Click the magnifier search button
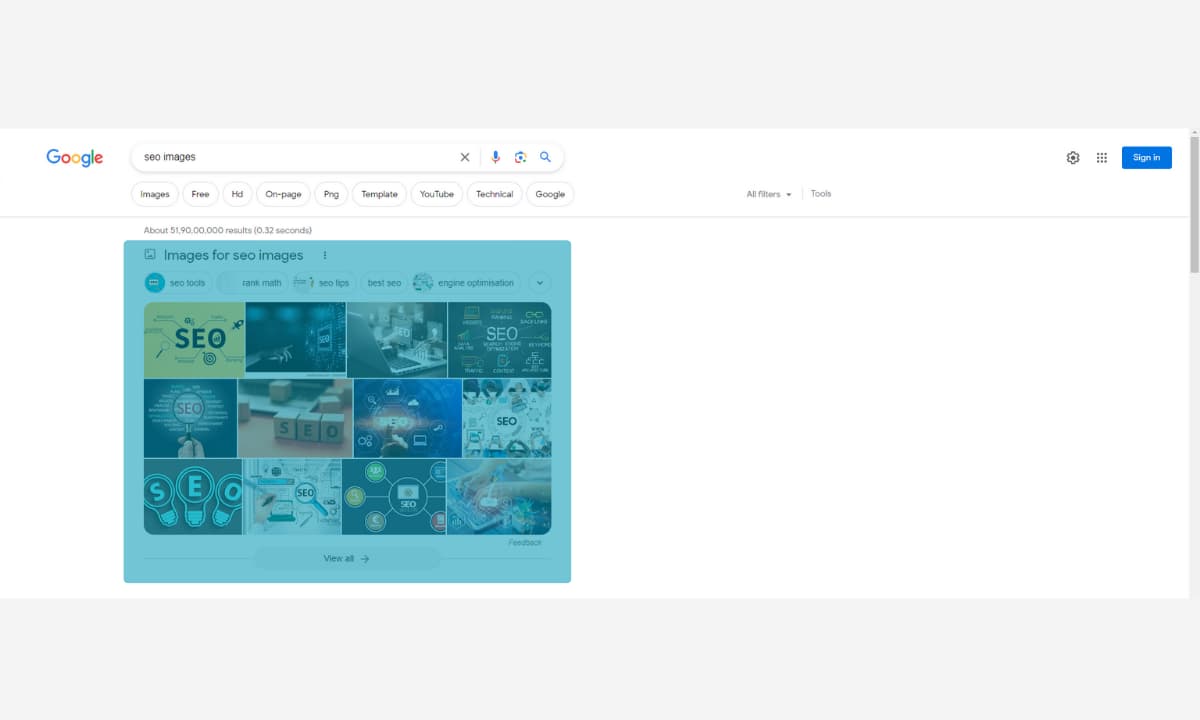Image resolution: width=1200 pixels, height=720 pixels. point(545,157)
